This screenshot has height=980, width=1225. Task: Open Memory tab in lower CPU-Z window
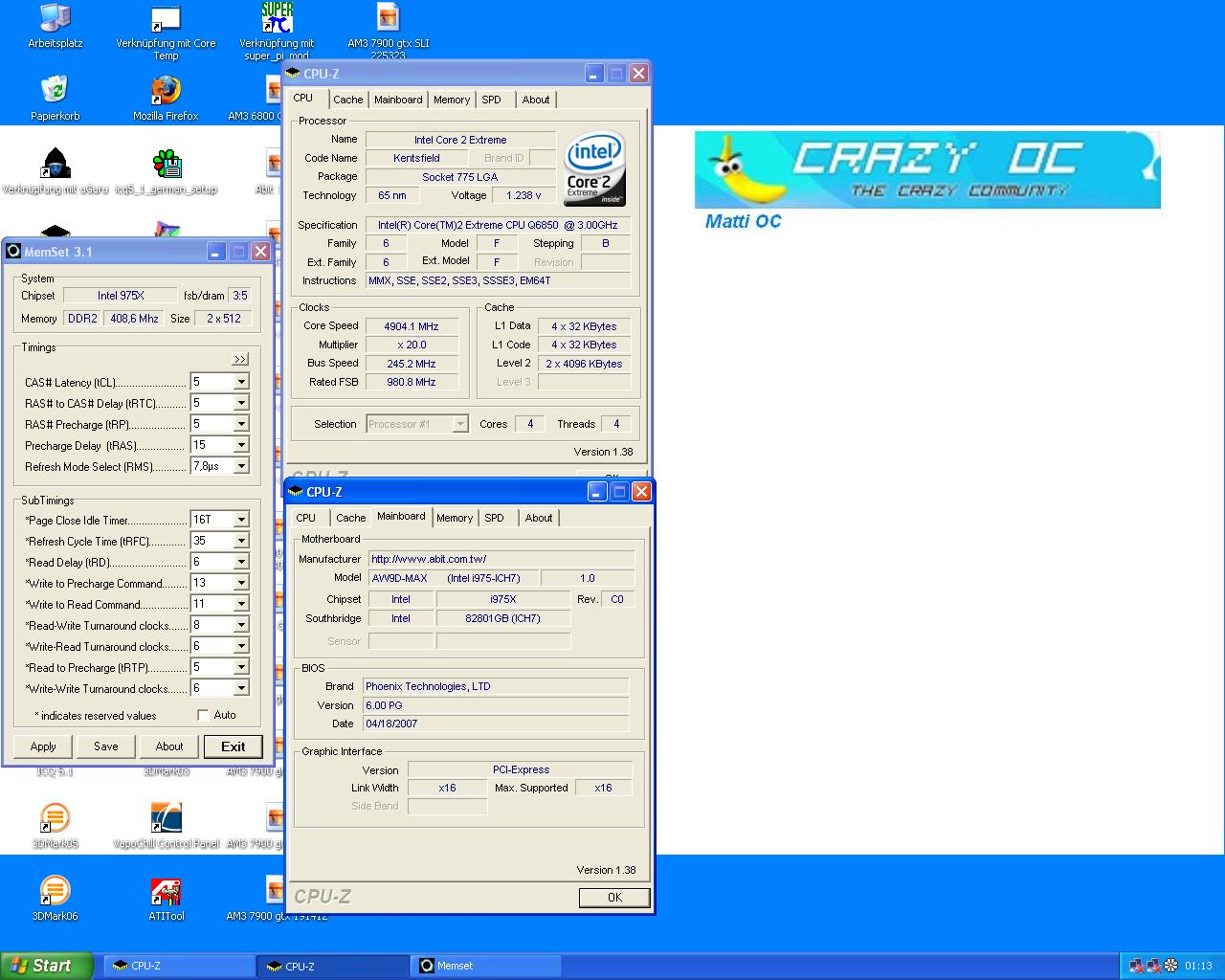coord(455,518)
